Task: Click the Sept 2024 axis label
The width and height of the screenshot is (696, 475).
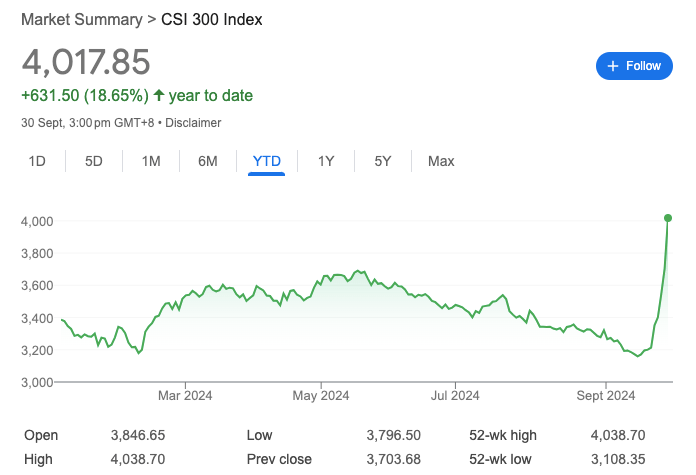Action: click(x=605, y=396)
